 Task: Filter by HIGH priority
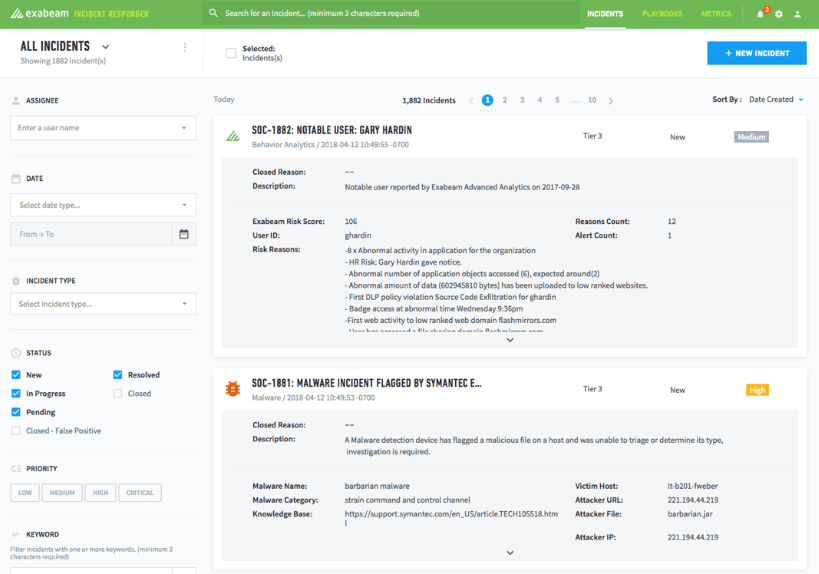100,493
